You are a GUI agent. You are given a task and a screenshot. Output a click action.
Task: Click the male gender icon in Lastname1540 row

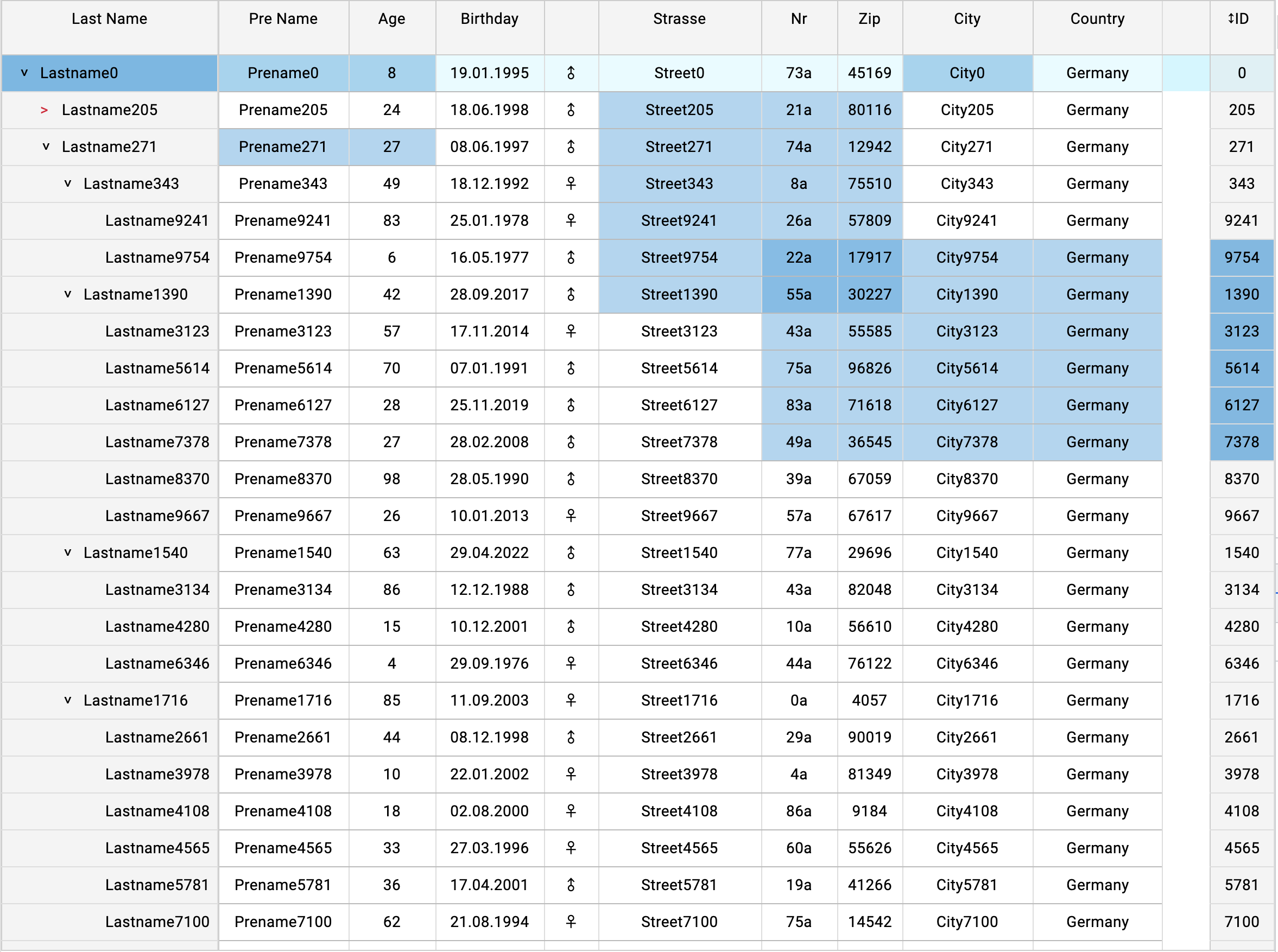571,553
